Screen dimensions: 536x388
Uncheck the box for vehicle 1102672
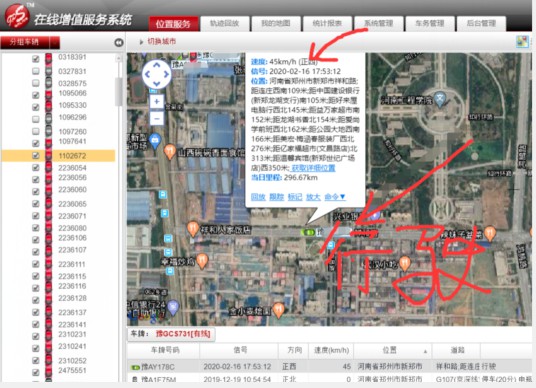point(36,155)
